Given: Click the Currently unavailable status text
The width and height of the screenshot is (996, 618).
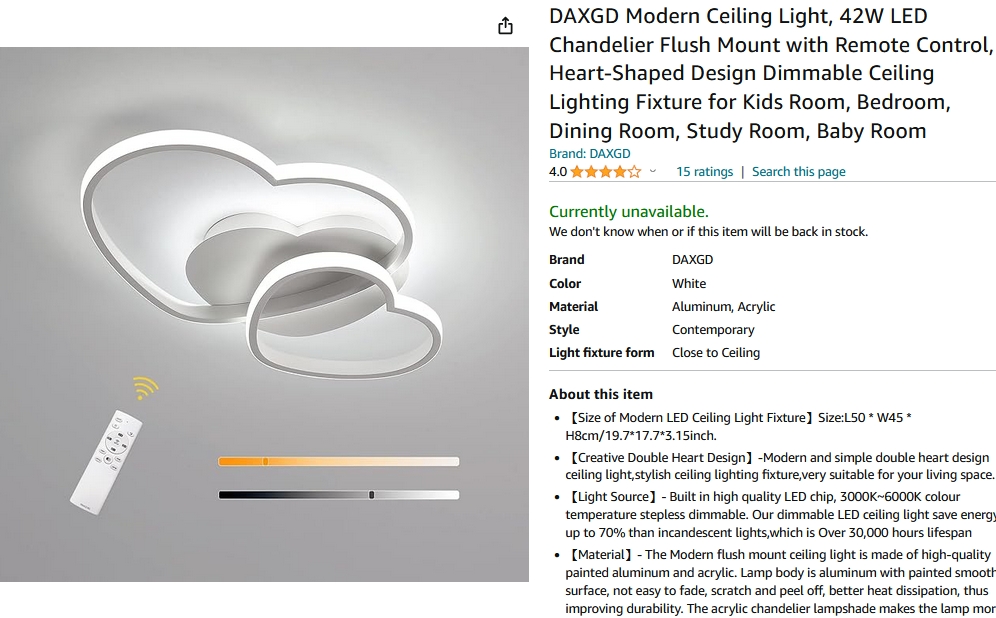Looking at the screenshot, I should tap(628, 212).
